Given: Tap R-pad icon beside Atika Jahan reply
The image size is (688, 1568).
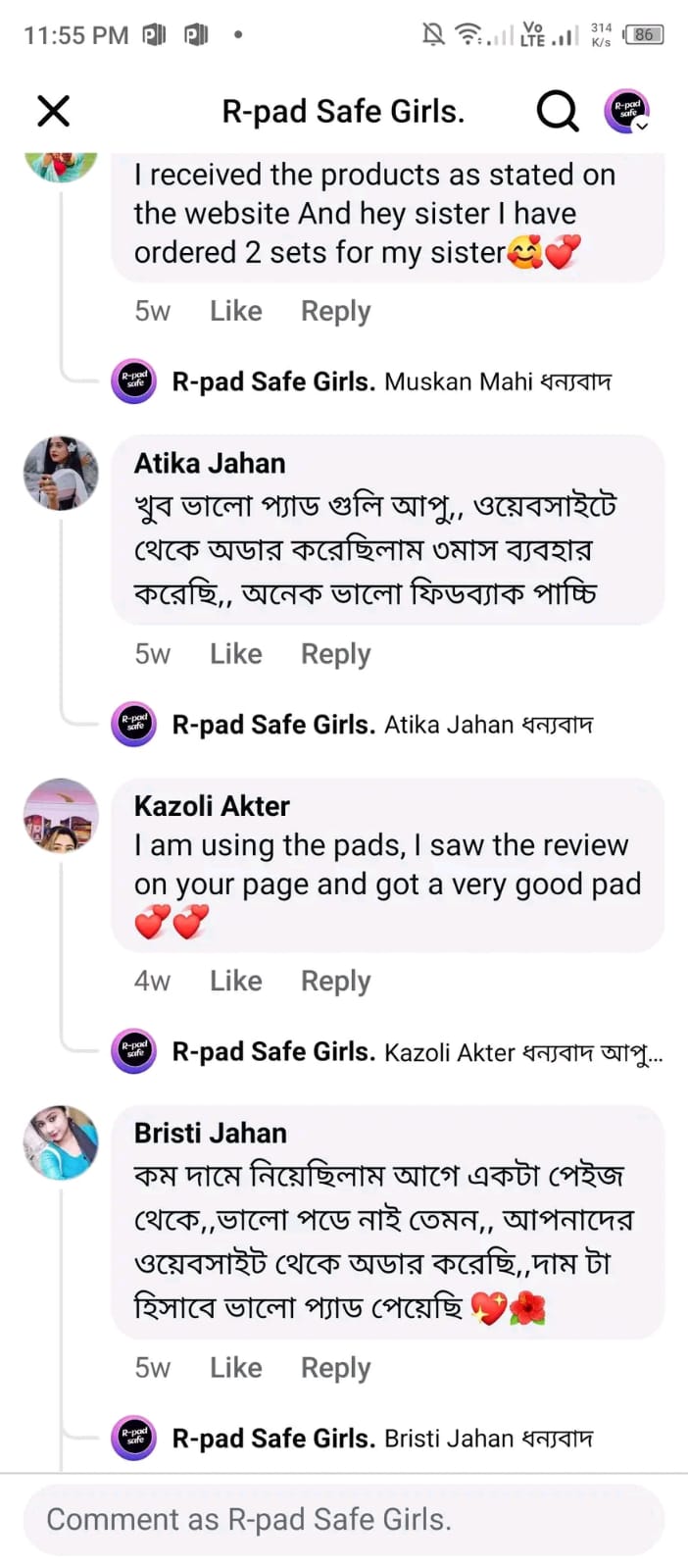Looking at the screenshot, I should point(134,725).
